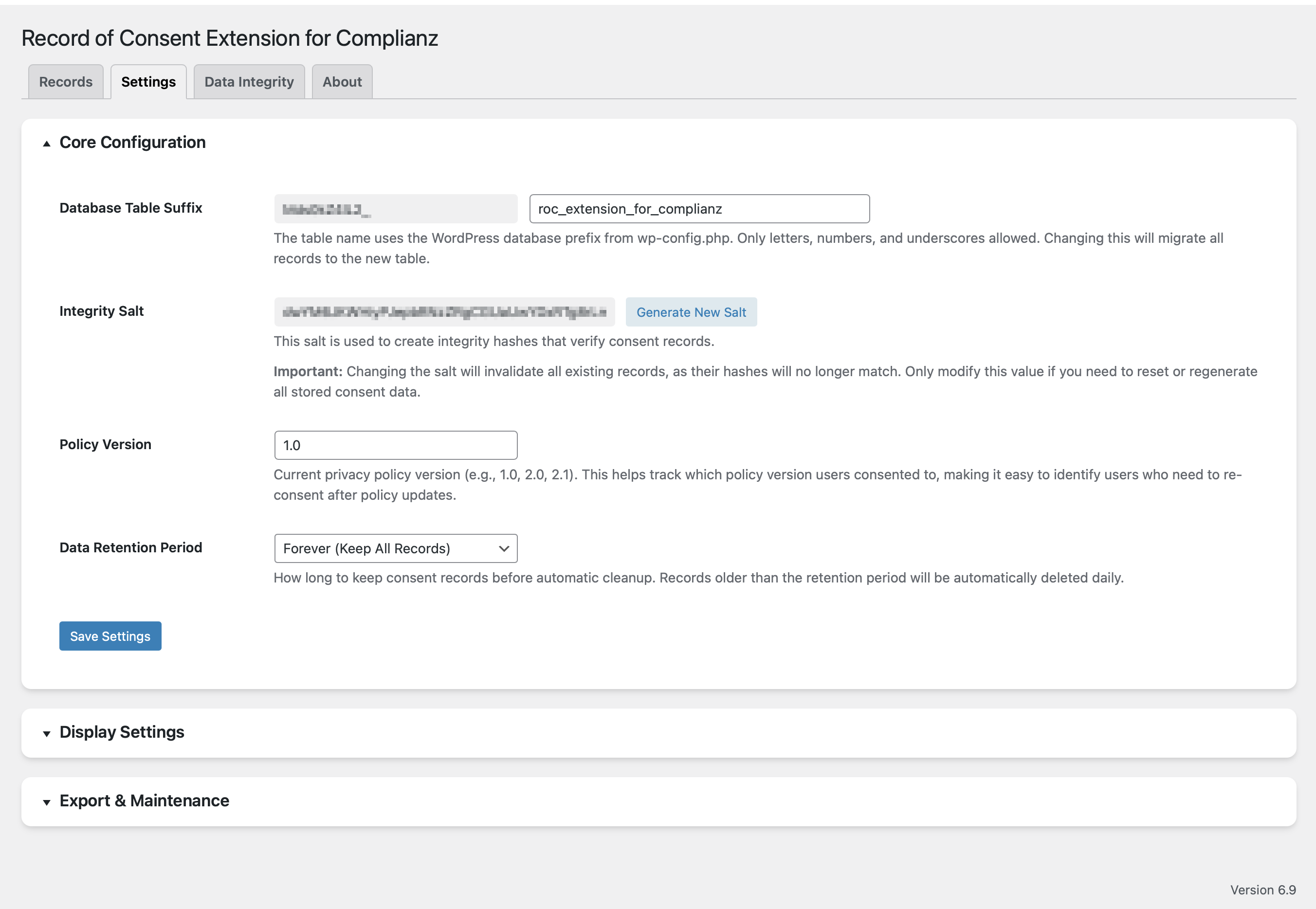Click the blurred Integrity Salt field

click(x=444, y=312)
